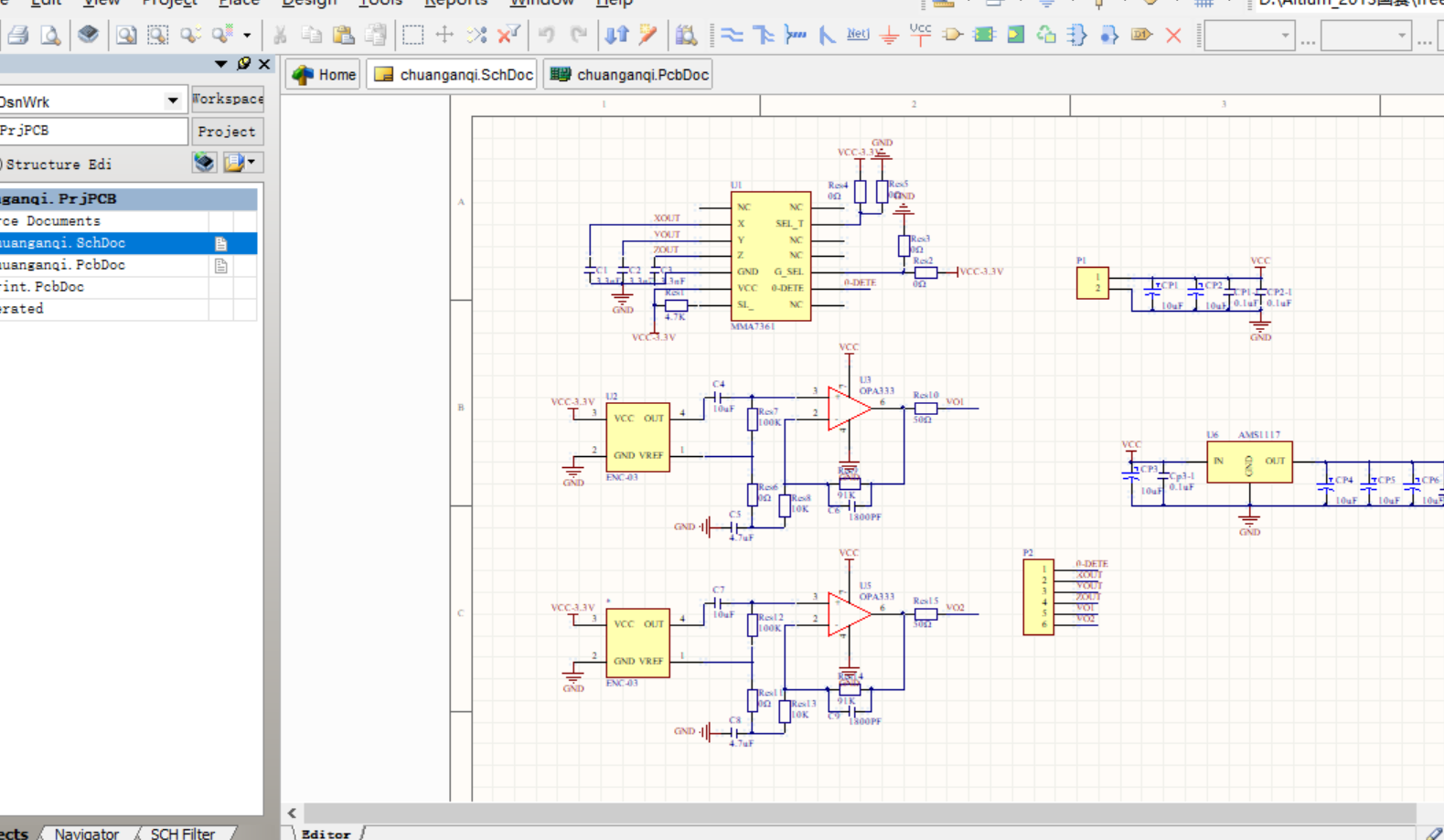The image size is (1444, 840).
Task: Switch to chuanganqi.PcbDoc document tab
Action: [x=628, y=75]
